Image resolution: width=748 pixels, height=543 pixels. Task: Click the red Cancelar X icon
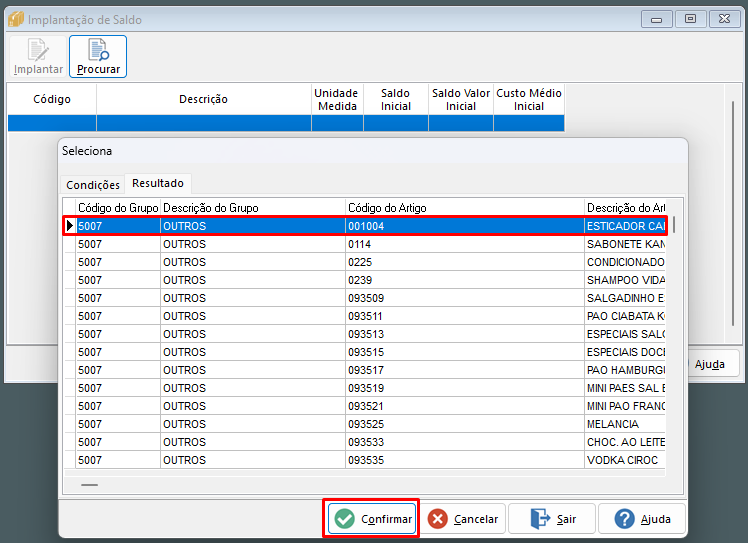(437, 519)
